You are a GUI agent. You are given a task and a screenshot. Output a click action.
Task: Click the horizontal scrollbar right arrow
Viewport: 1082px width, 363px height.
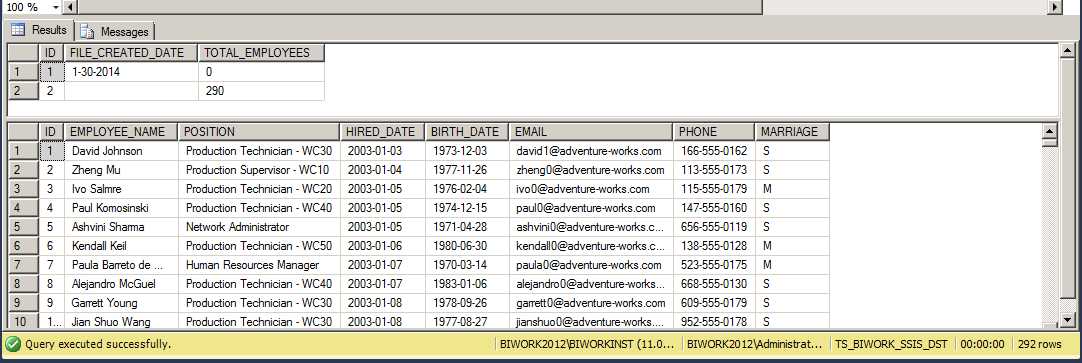click(1055, 7)
